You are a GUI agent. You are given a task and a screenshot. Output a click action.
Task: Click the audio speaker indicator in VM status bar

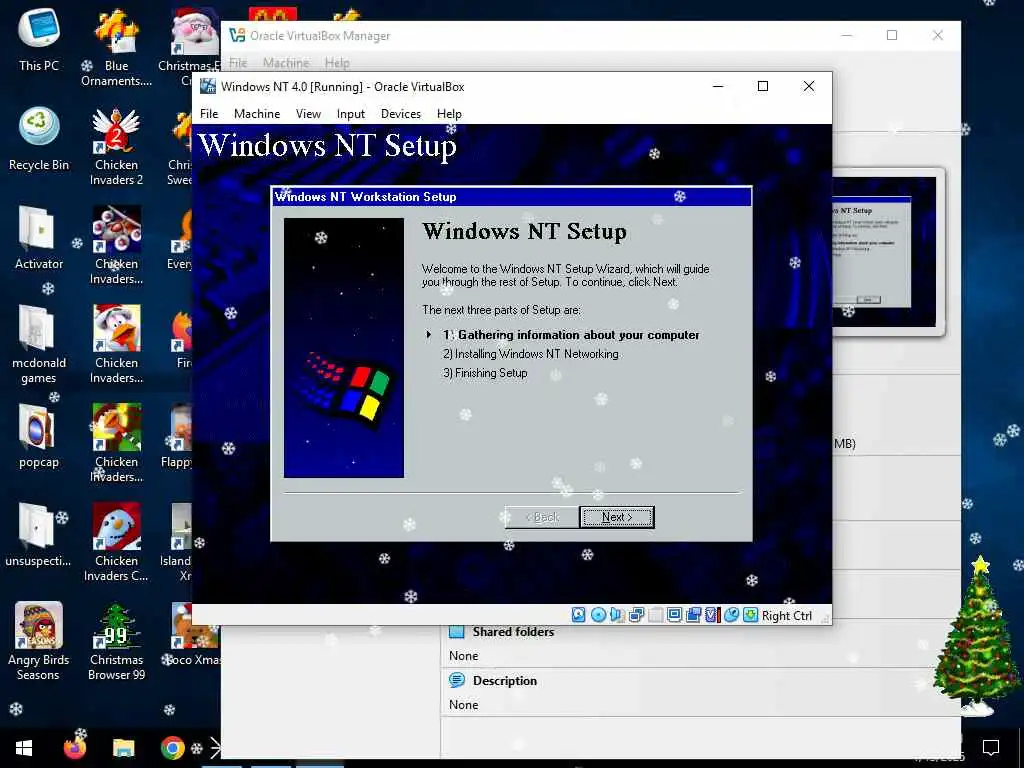[x=617, y=615]
